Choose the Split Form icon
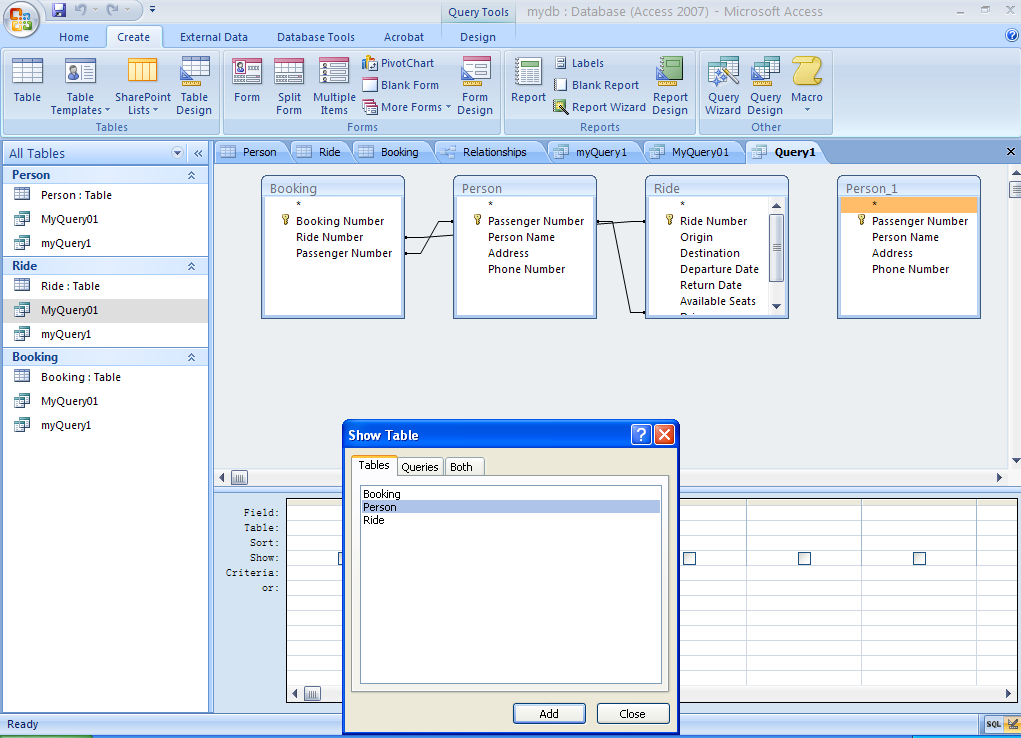 point(289,86)
